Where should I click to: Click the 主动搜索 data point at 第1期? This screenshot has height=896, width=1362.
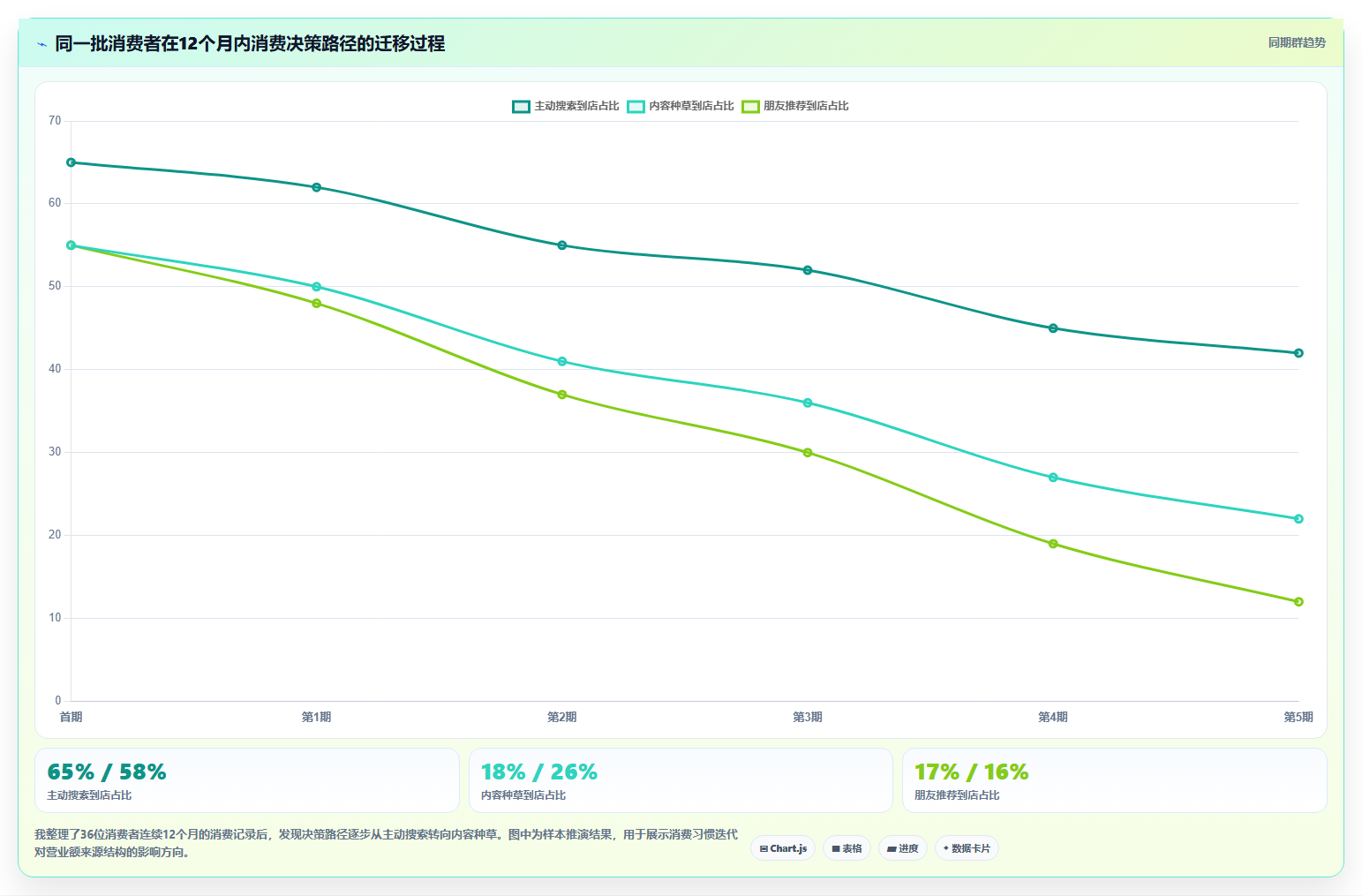pyautogui.click(x=316, y=187)
